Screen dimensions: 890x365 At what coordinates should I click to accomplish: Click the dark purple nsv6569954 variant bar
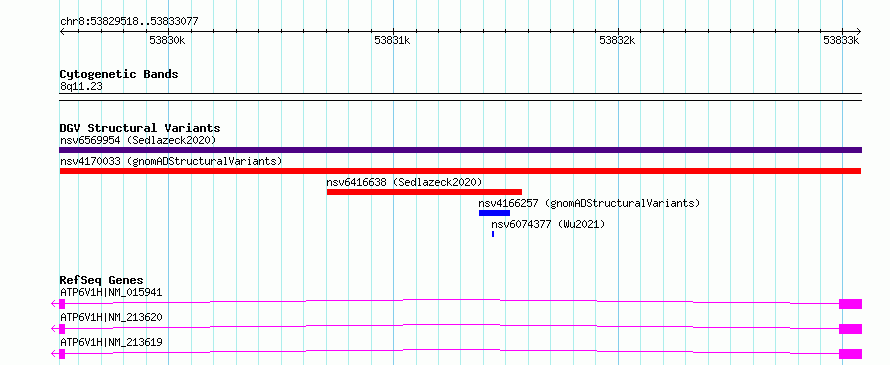click(x=460, y=150)
